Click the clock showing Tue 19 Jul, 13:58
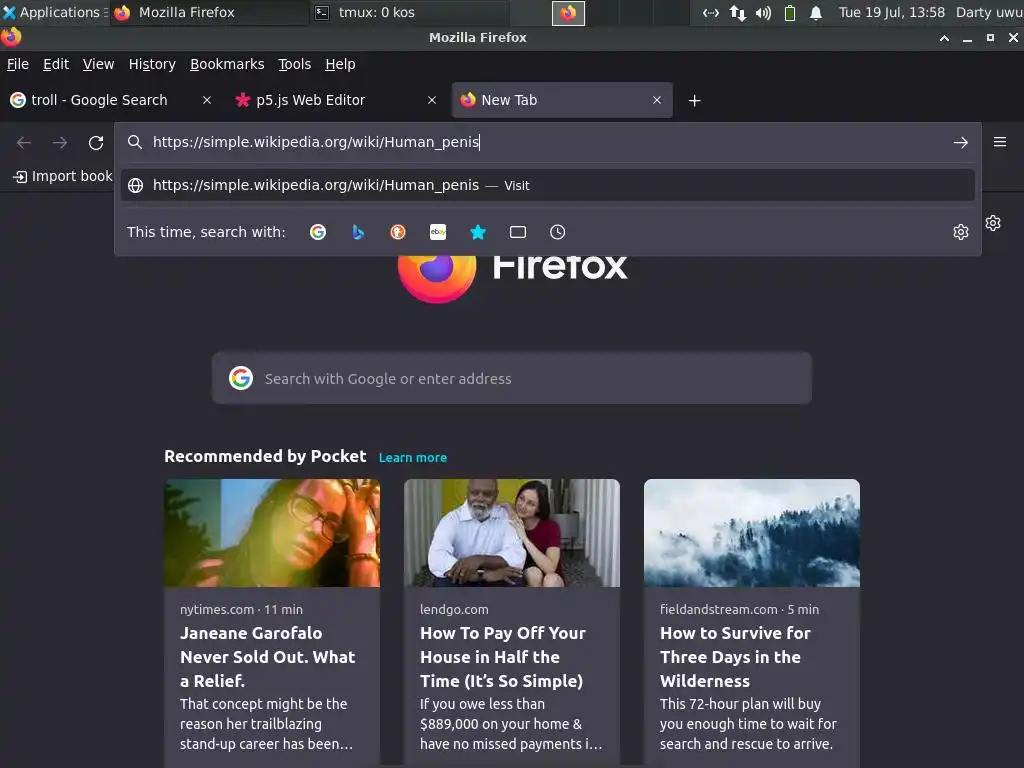This screenshot has width=1024, height=768. tap(891, 12)
